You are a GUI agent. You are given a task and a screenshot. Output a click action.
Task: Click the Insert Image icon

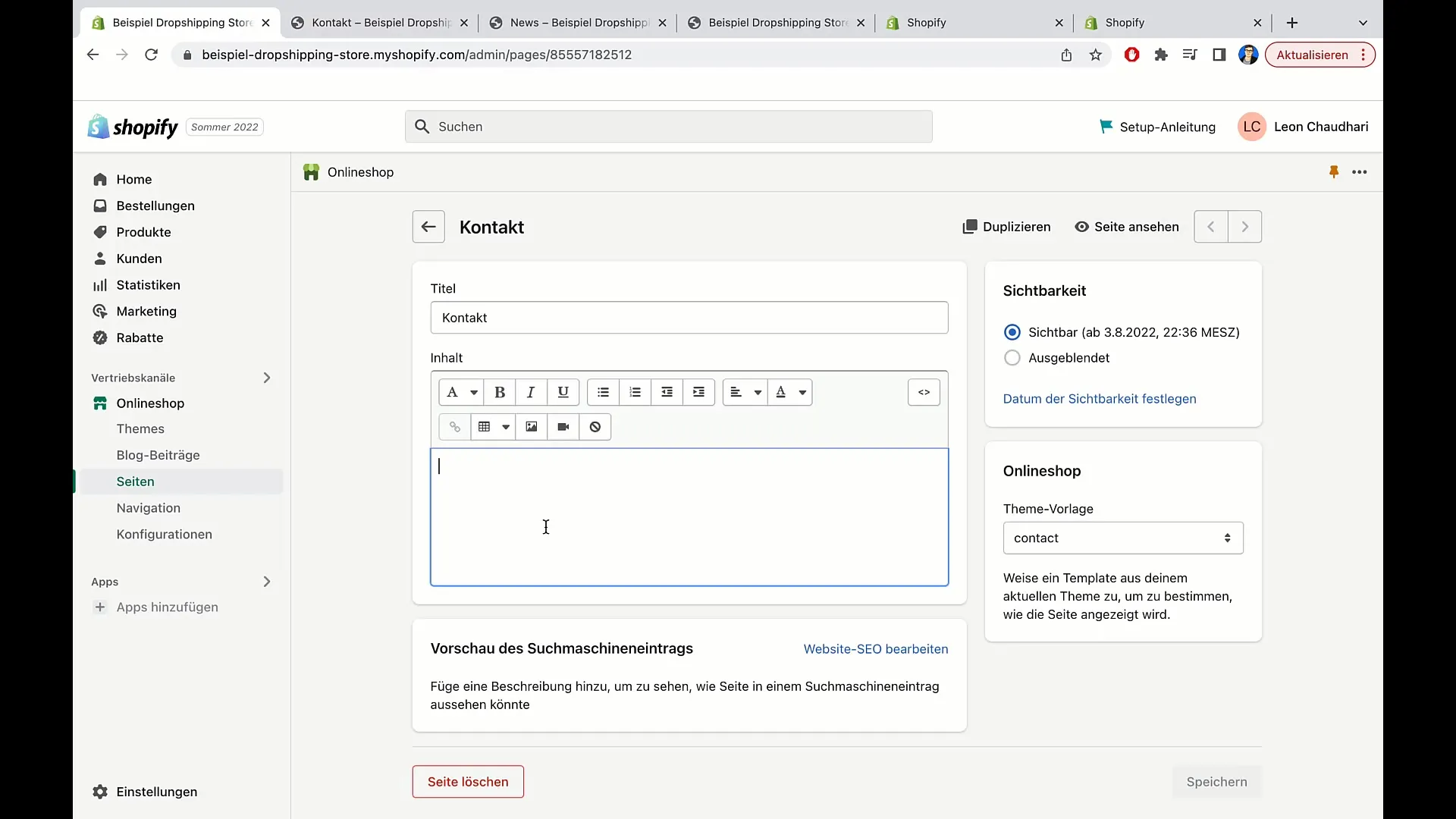pos(532,427)
